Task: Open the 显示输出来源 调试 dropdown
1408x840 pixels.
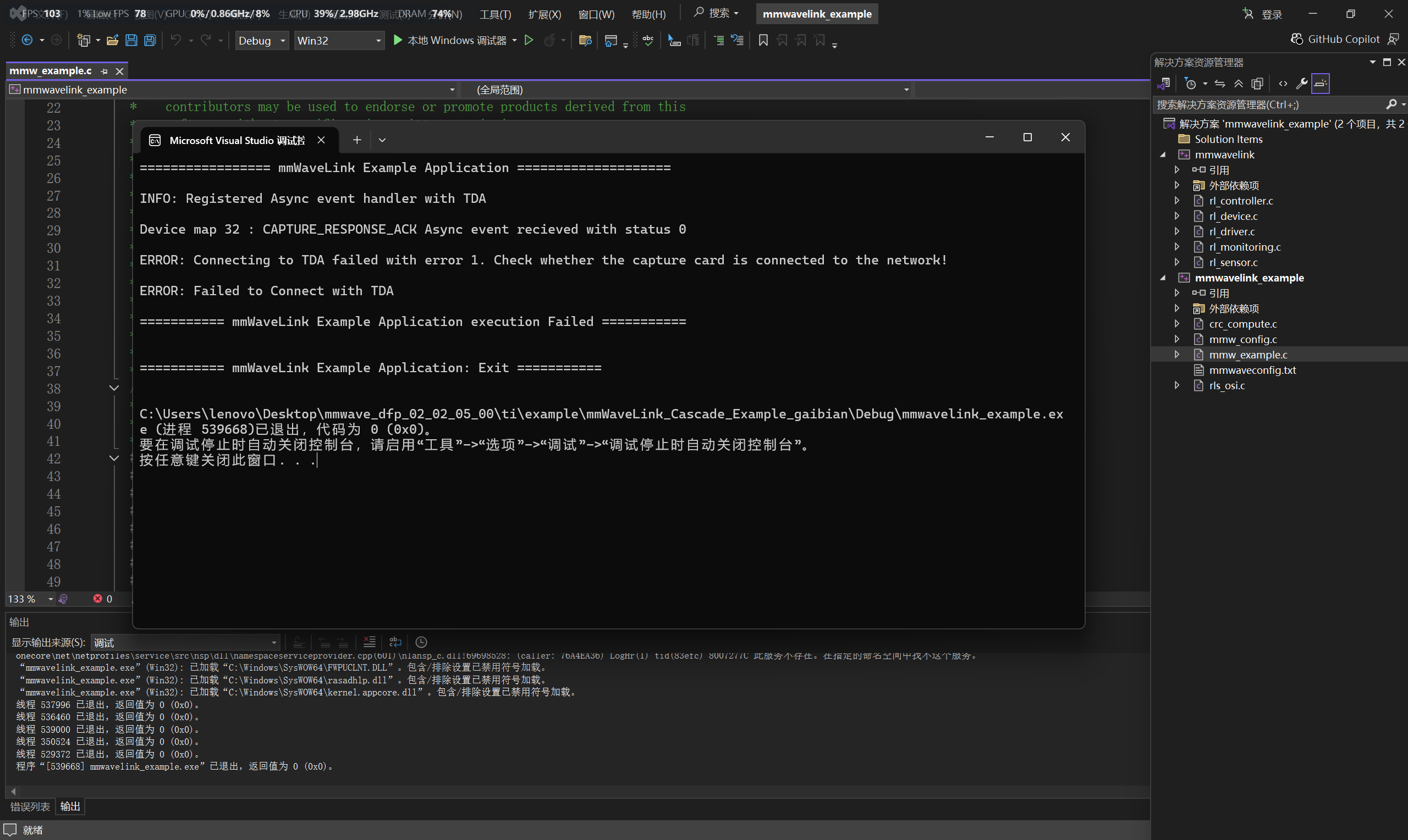Action: point(185,643)
